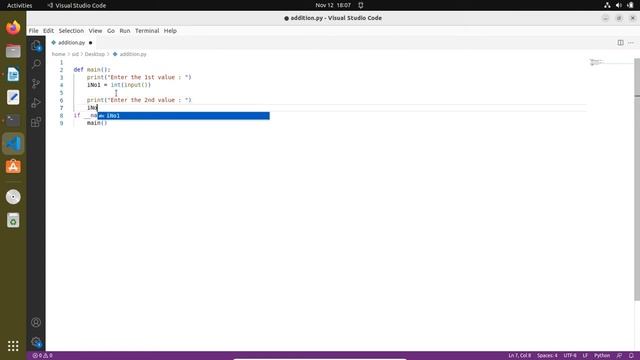This screenshot has height=360, width=640.
Task: Open Visual Studio Code app menu in top bar
Action: tap(77, 5)
